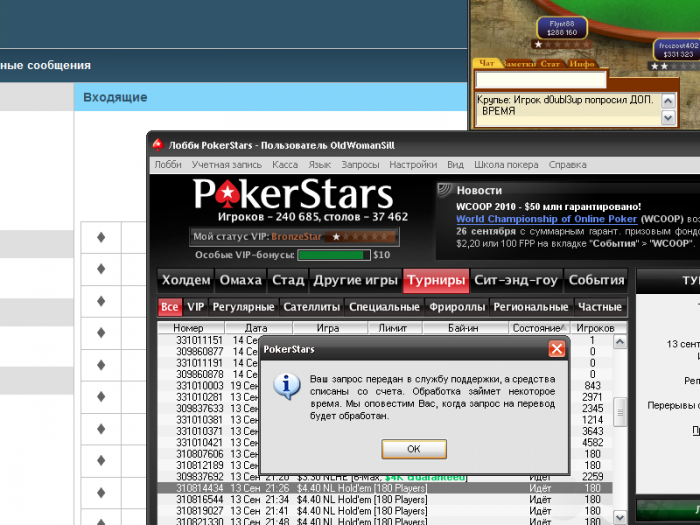
Task: Click OK in the PokerStars dialog
Action: click(x=414, y=449)
